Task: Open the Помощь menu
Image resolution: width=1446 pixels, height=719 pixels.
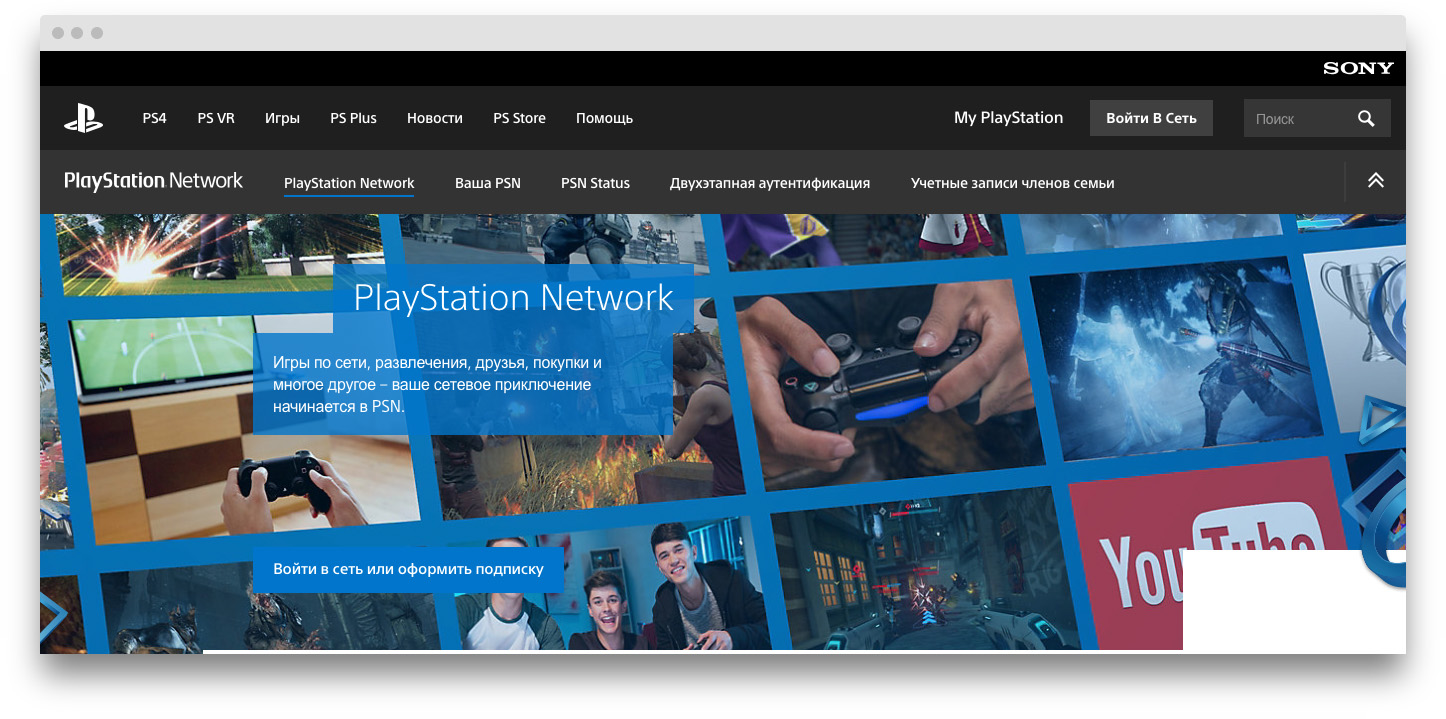Action: [604, 118]
